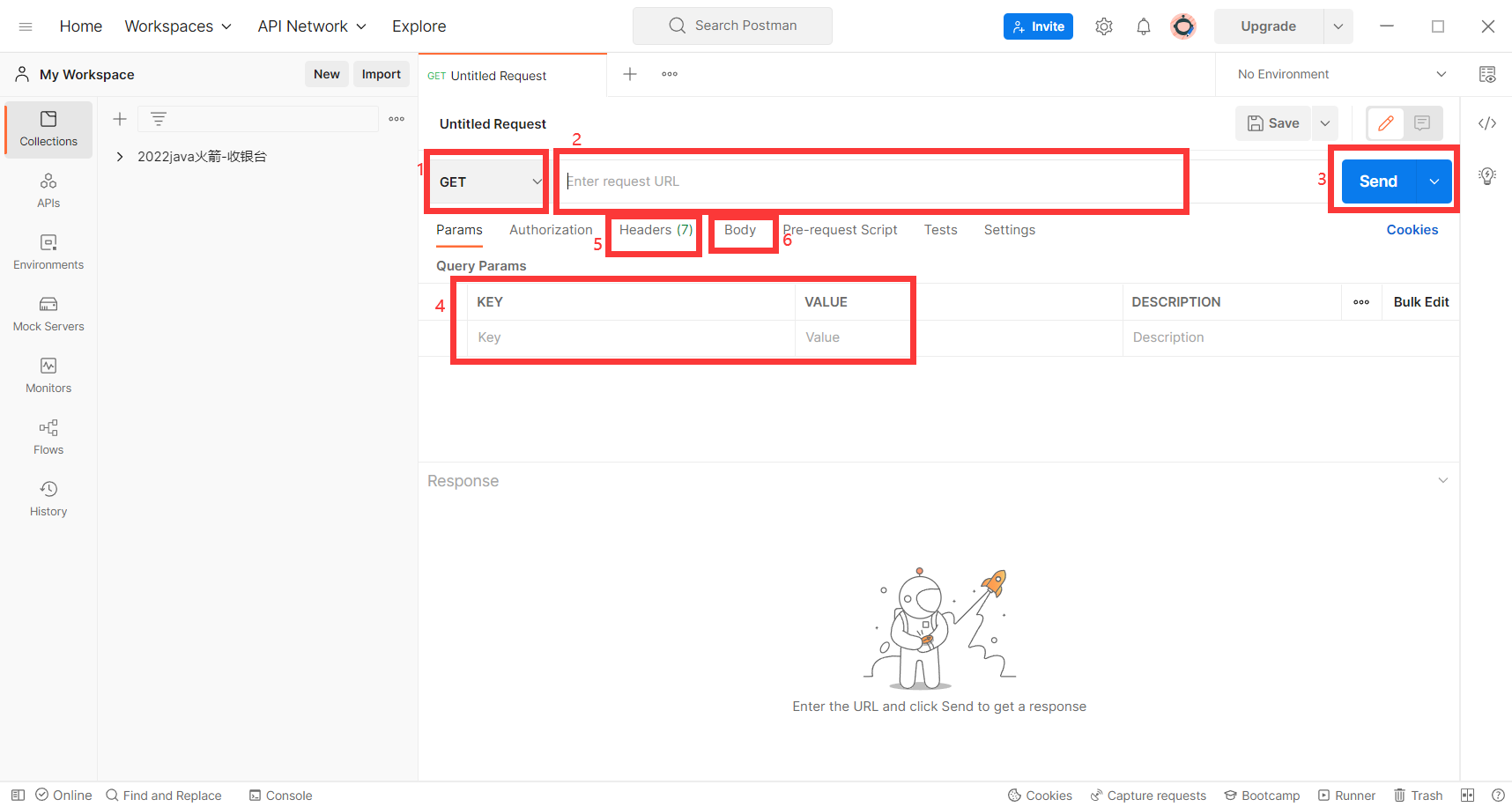The width and height of the screenshot is (1512, 807).
Task: Select Collections in the sidebar
Action: pos(48,130)
